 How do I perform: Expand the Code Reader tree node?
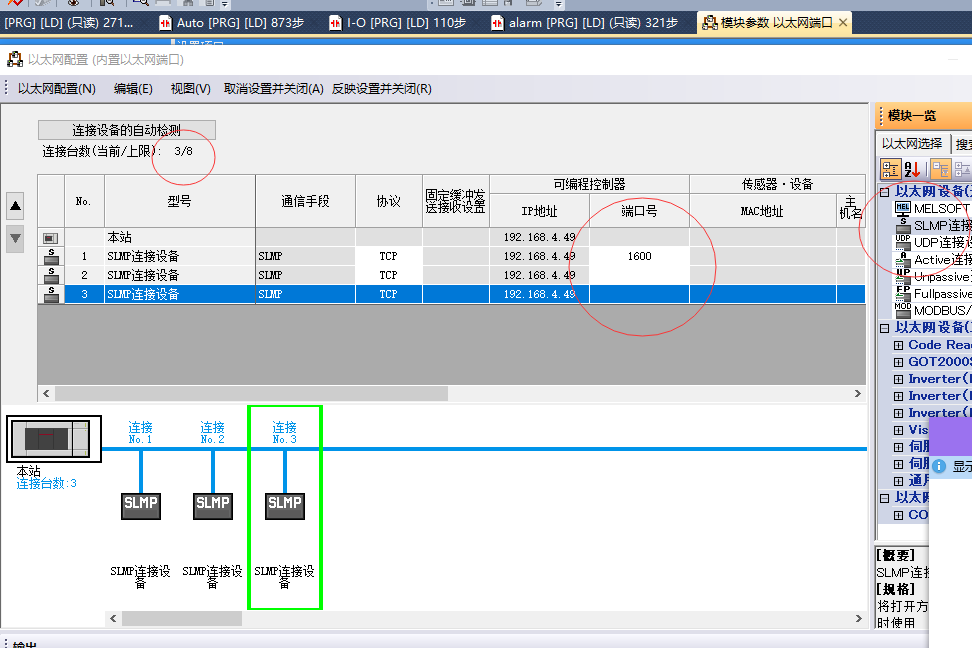point(898,345)
